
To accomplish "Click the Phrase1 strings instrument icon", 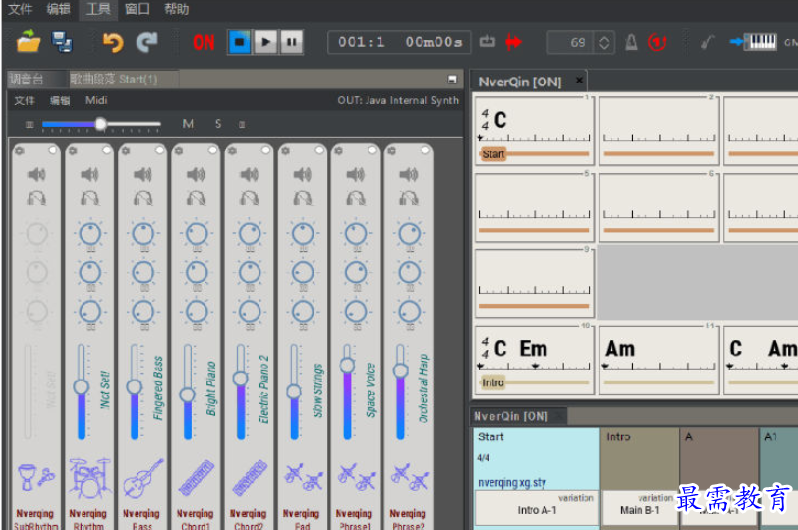I will [356, 478].
